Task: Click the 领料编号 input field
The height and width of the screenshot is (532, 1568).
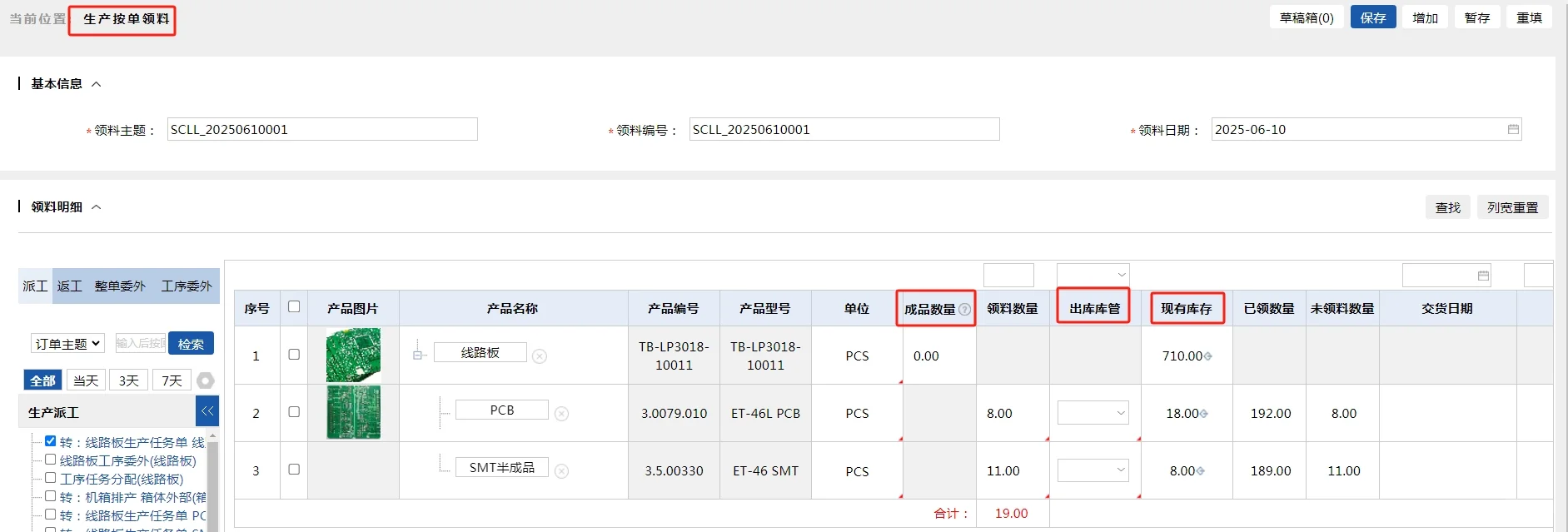Action: [844, 129]
